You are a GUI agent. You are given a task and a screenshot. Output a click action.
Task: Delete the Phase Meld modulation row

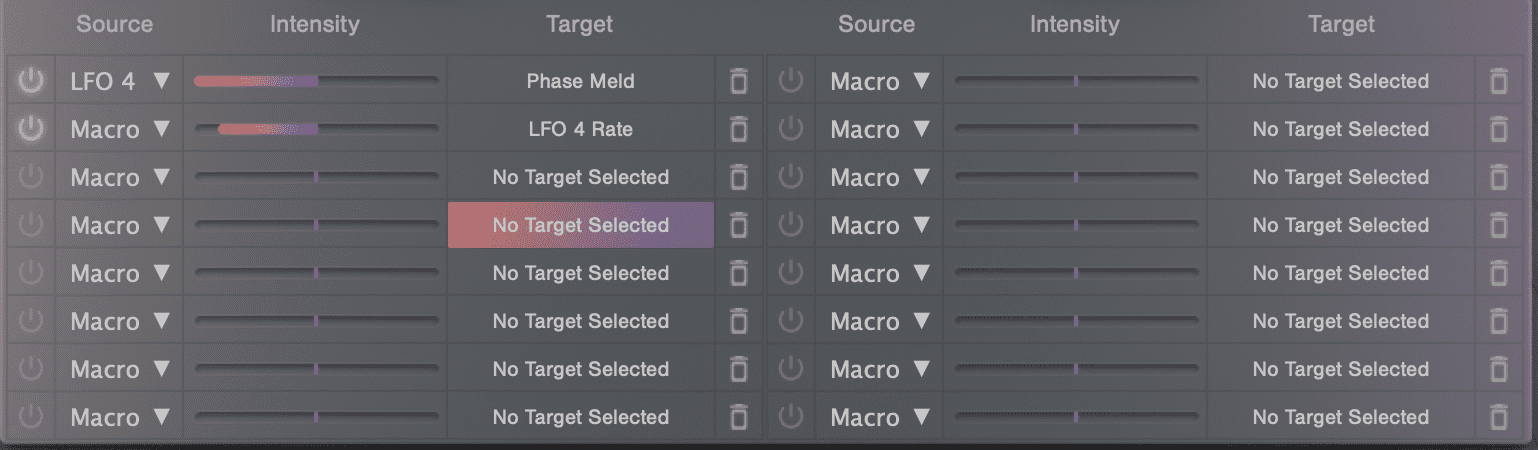[738, 81]
